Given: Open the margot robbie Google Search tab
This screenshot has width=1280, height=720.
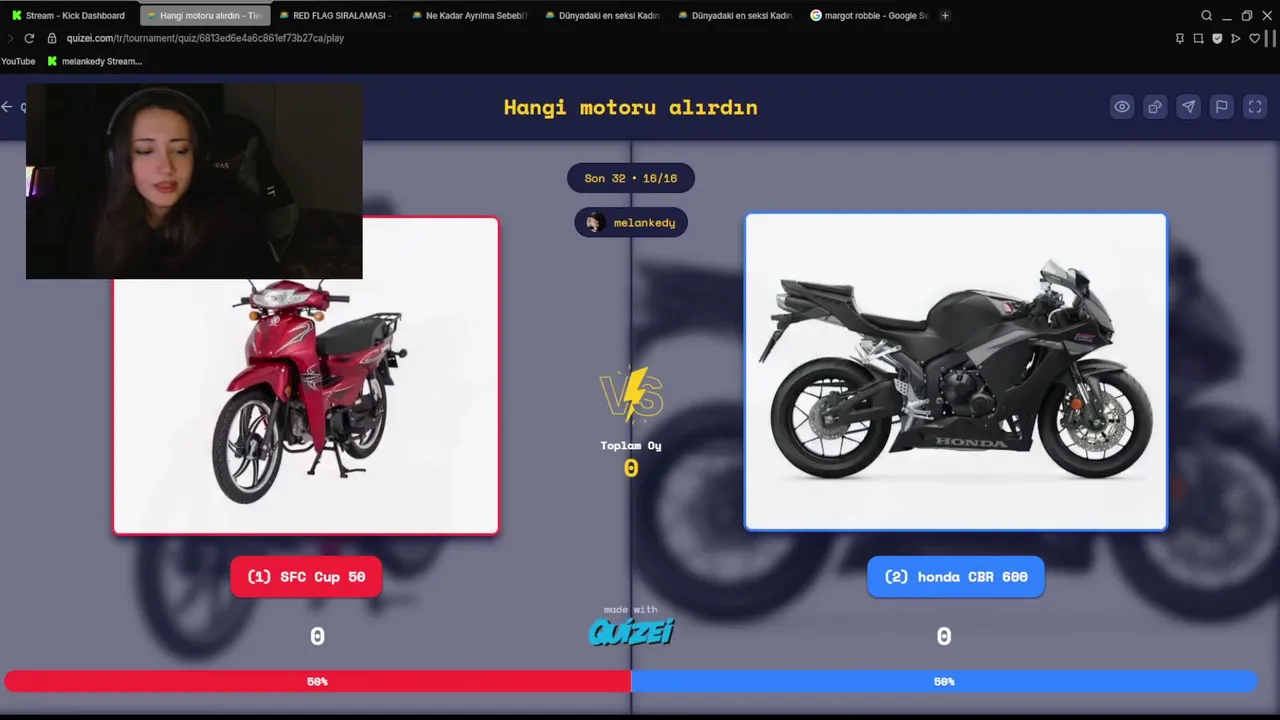Looking at the screenshot, I should 868,15.
